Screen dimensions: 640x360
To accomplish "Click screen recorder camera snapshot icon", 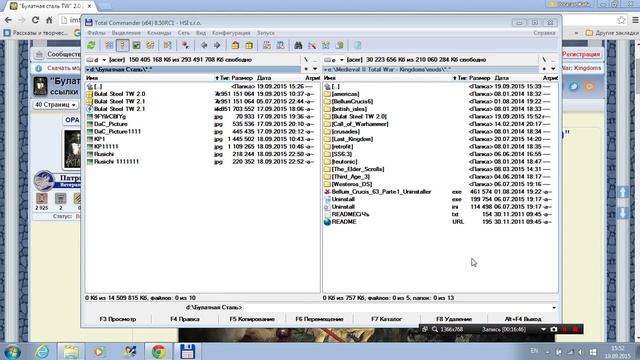I will point(554,329).
